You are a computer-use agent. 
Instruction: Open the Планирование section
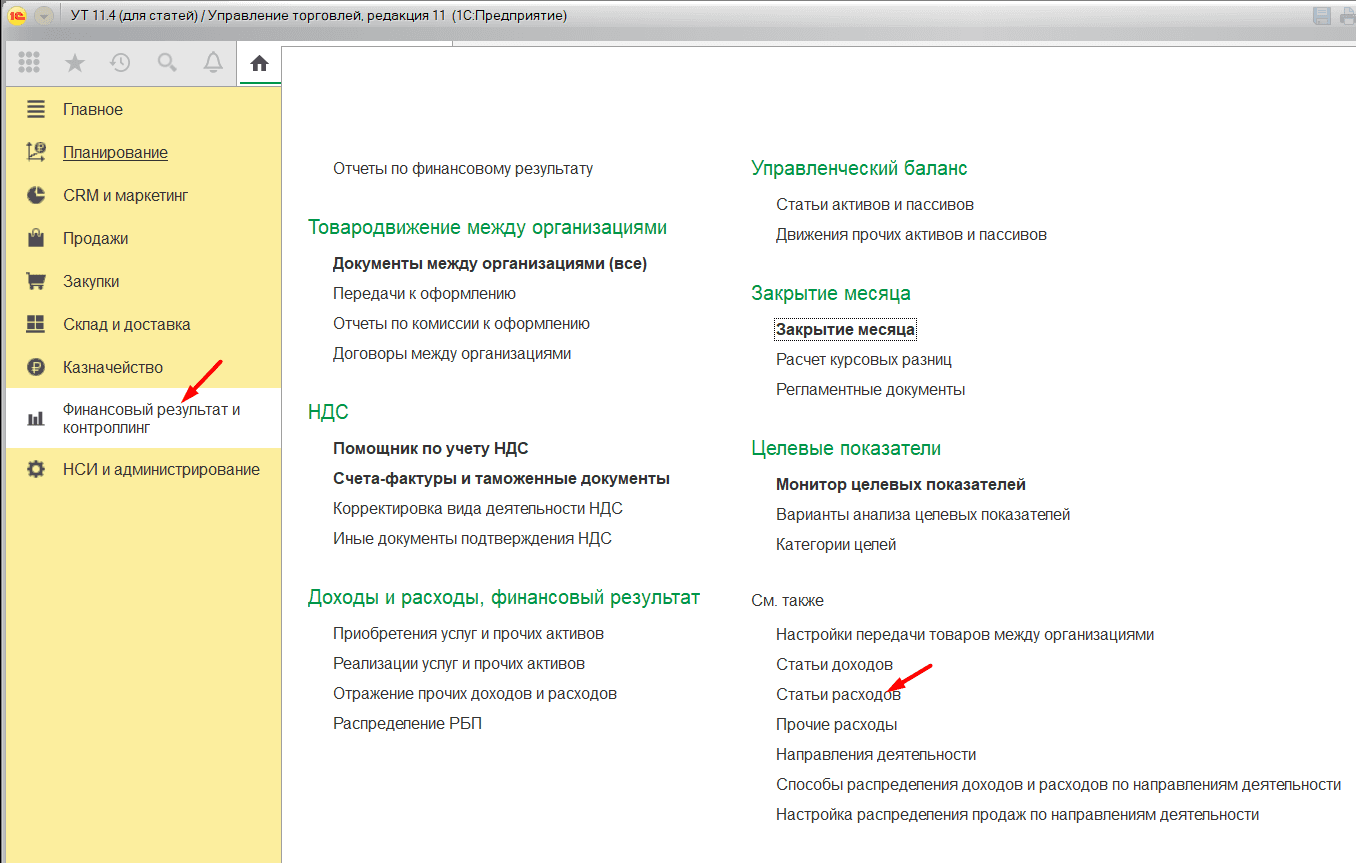pyautogui.click(x=115, y=152)
